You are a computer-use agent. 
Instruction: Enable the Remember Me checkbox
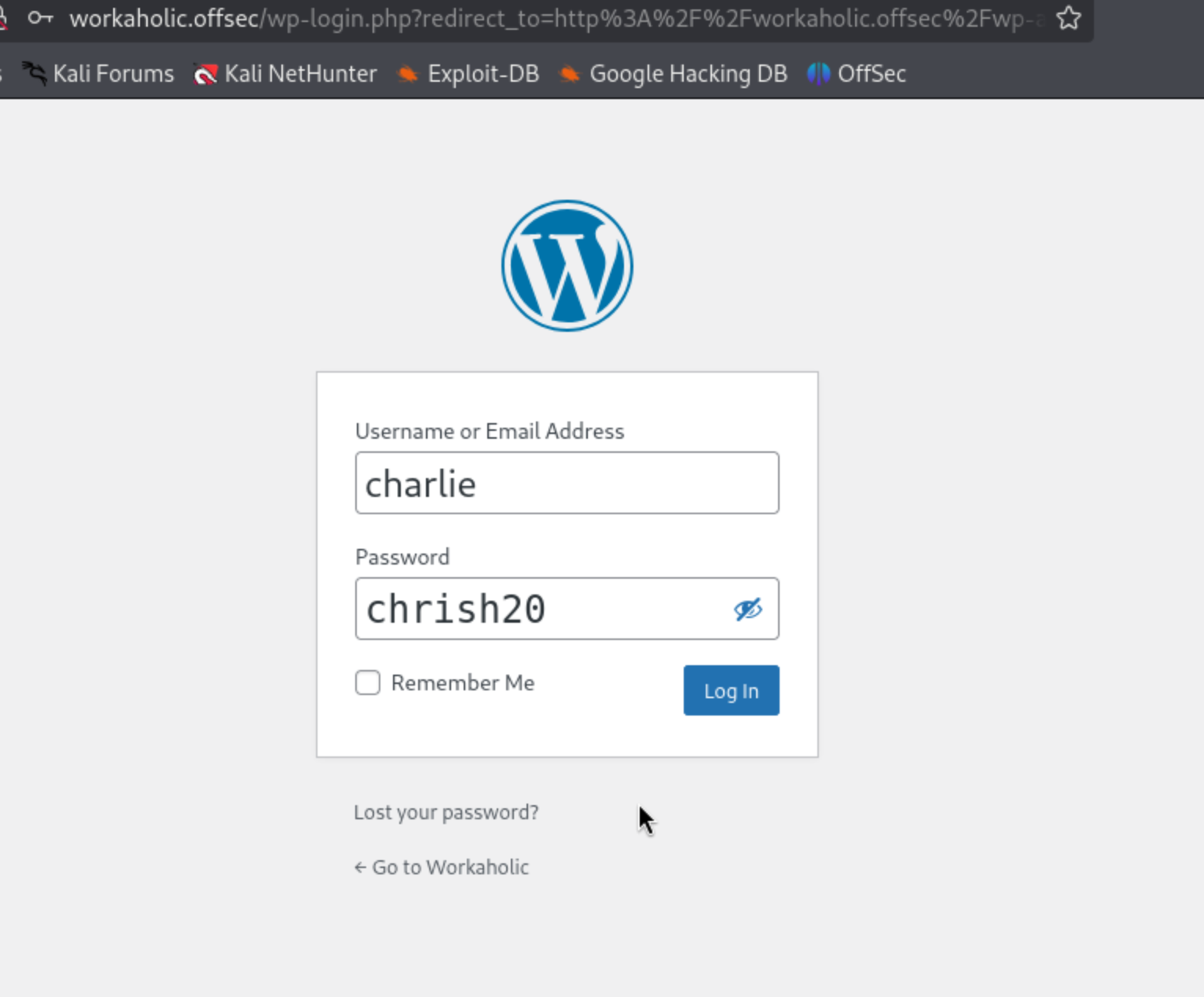point(368,682)
